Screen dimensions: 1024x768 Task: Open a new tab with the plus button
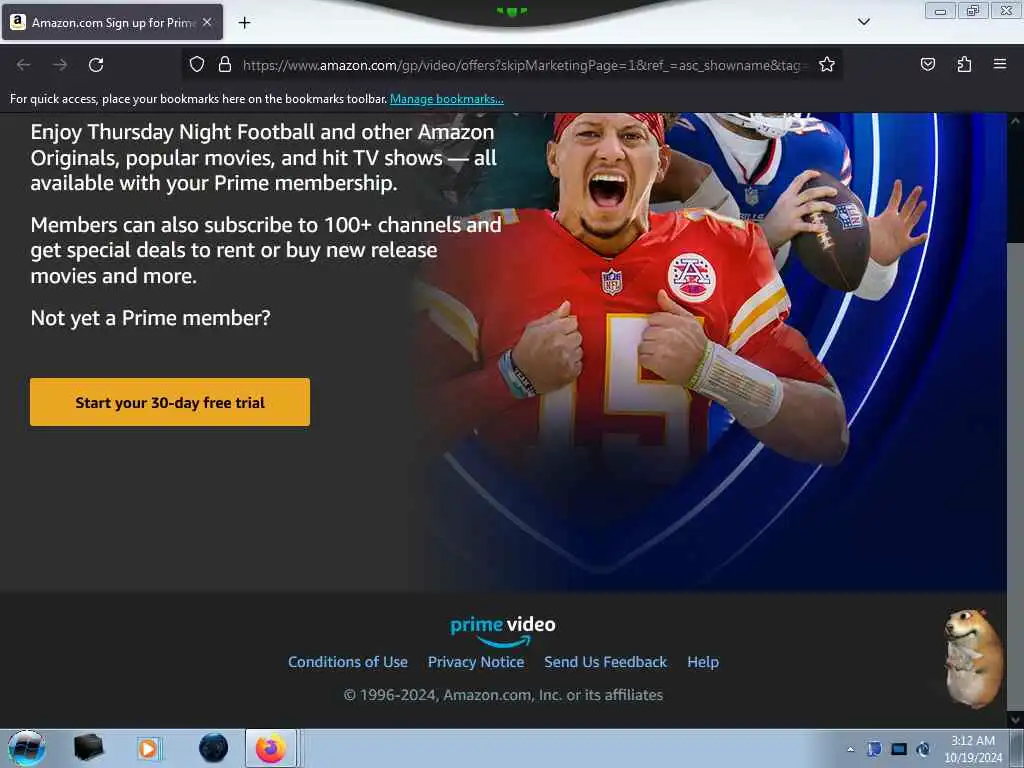coord(244,23)
